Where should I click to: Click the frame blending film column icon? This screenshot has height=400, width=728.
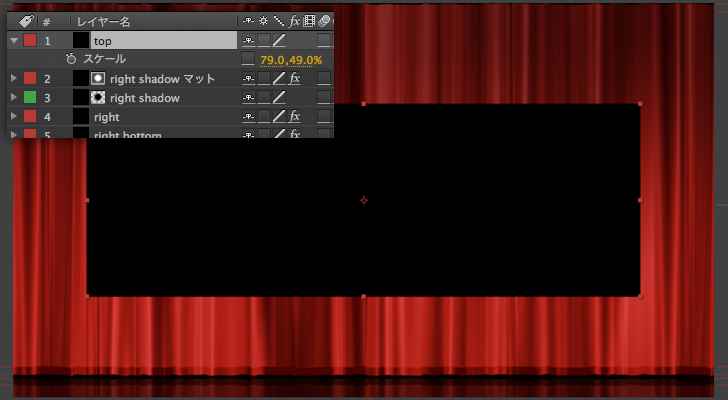[310, 21]
